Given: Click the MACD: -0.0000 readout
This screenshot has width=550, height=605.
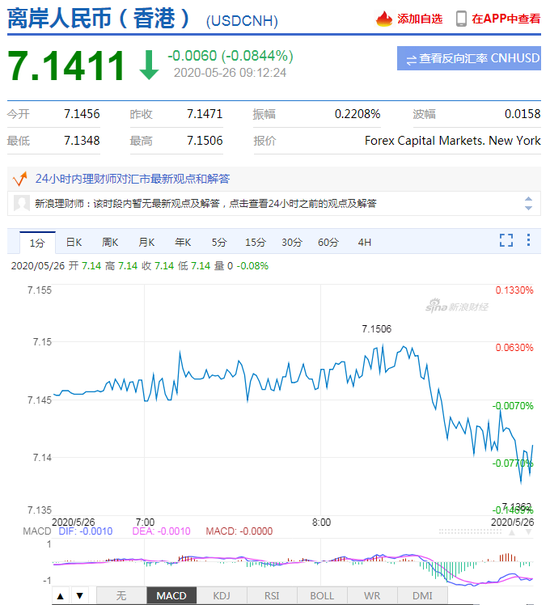Looking at the screenshot, I should [x=239, y=531].
